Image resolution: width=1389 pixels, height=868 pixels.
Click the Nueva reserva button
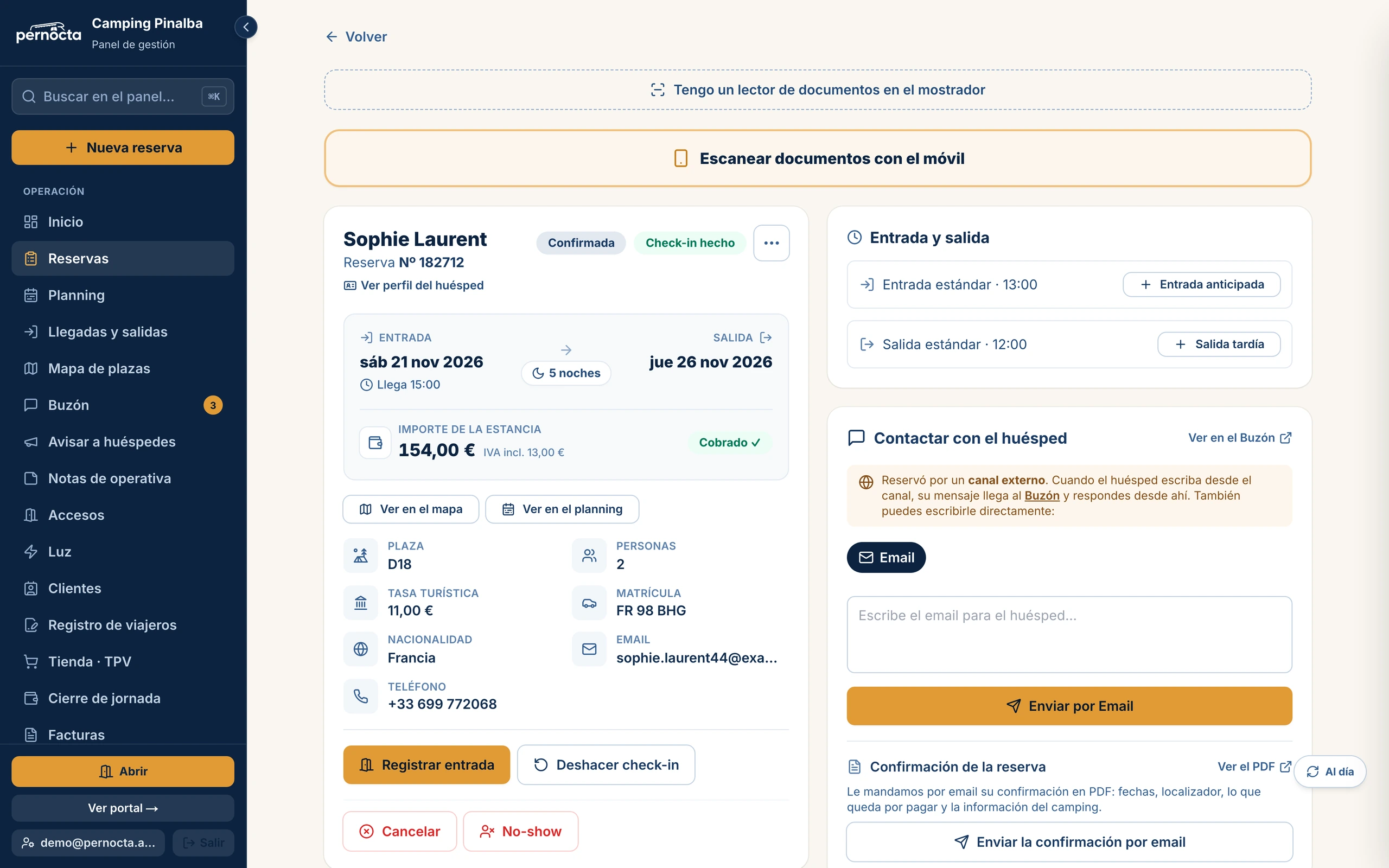123,148
